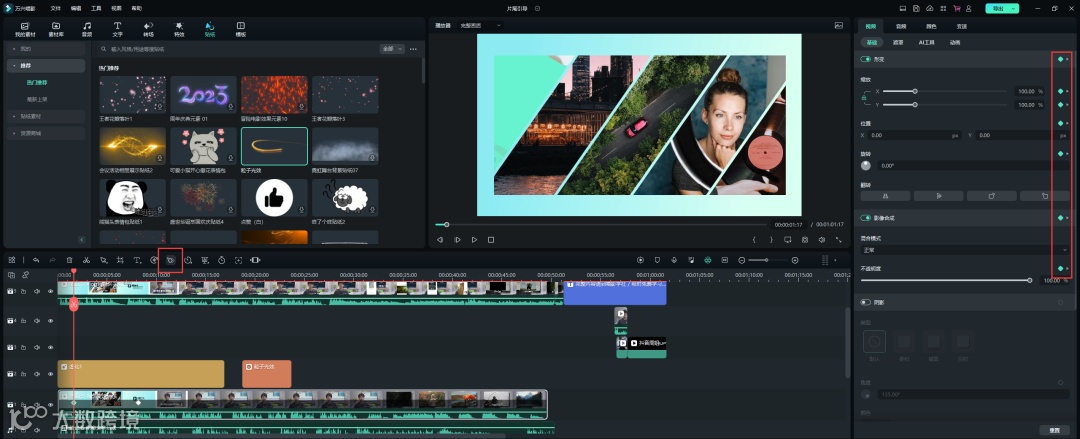The width and height of the screenshot is (1080, 439).
Task: Open the 转场 transitions tab
Action: tap(148, 29)
